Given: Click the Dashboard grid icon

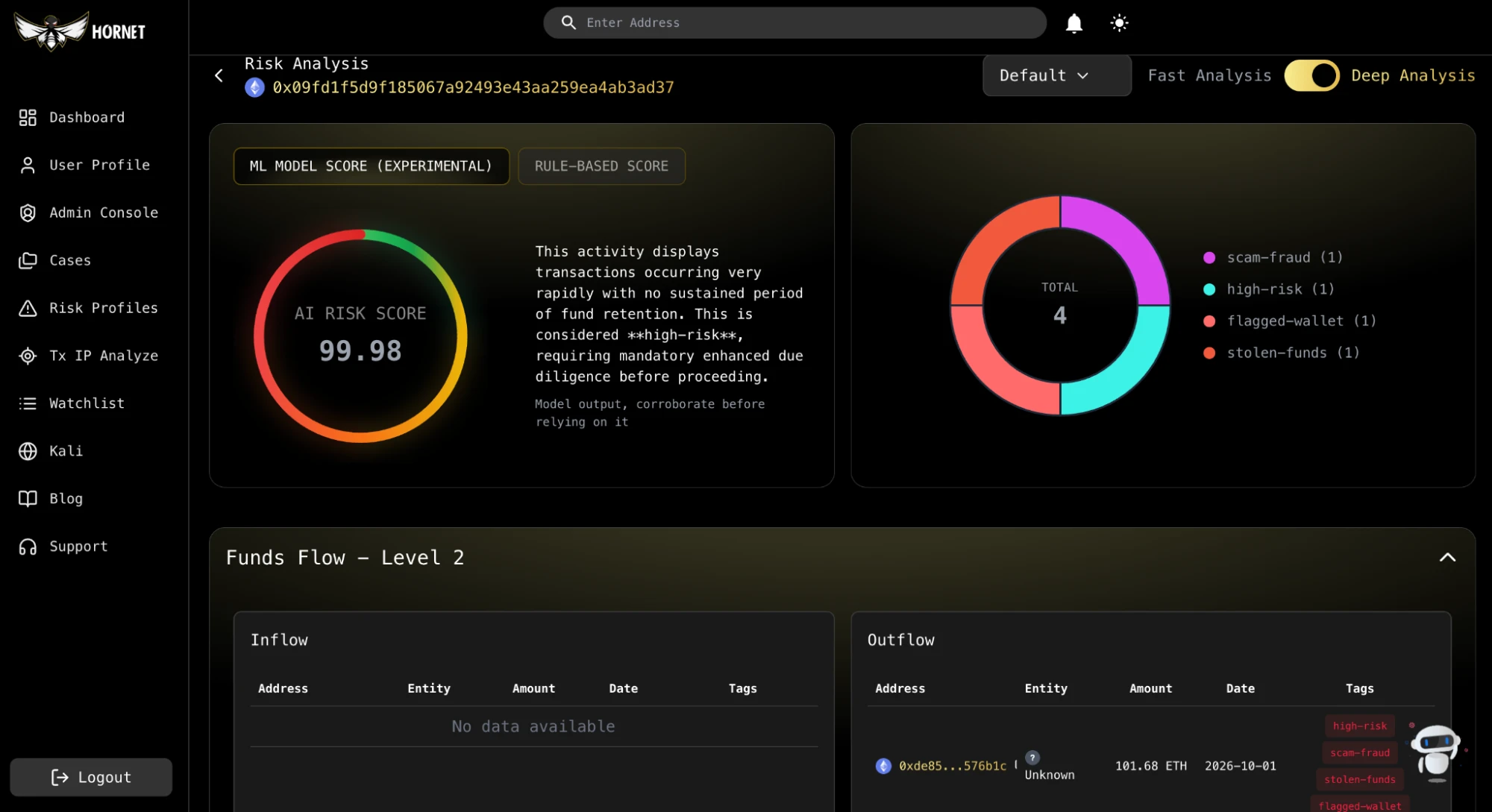Looking at the screenshot, I should (28, 117).
